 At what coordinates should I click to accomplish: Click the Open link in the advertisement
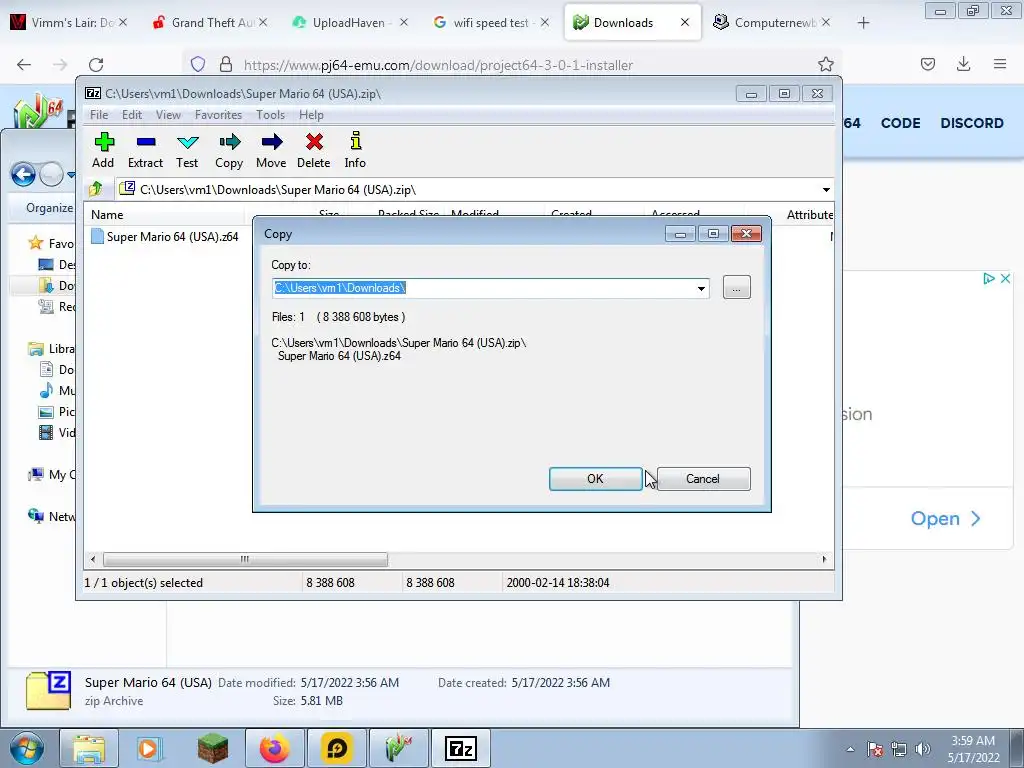(945, 519)
